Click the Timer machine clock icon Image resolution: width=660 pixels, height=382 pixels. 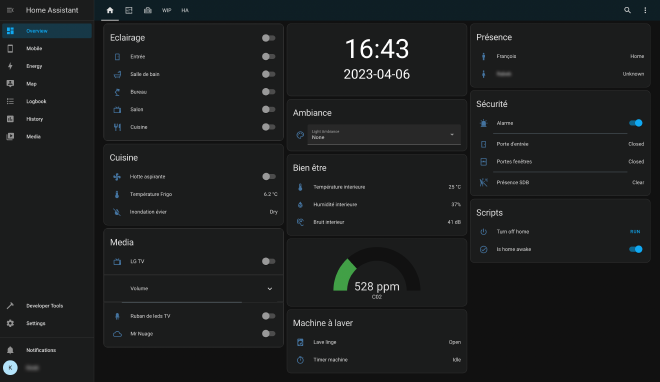[x=300, y=360]
